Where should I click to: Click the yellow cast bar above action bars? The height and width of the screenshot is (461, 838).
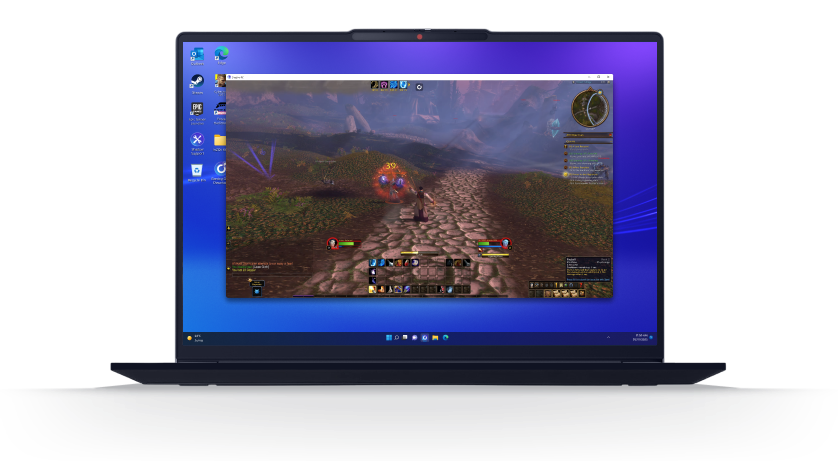pyautogui.click(x=420, y=253)
